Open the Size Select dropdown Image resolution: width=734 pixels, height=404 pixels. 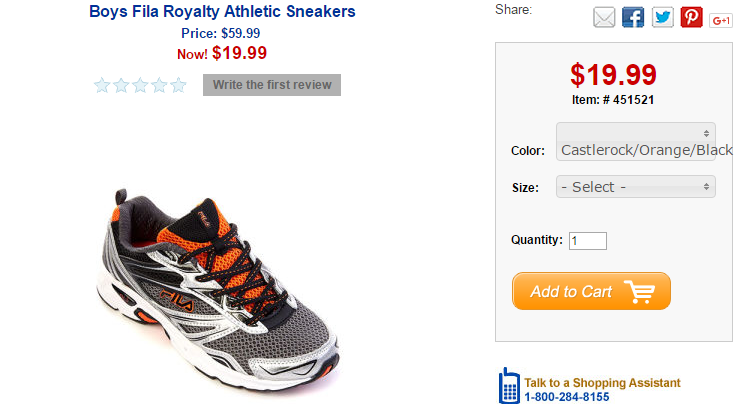(x=636, y=187)
